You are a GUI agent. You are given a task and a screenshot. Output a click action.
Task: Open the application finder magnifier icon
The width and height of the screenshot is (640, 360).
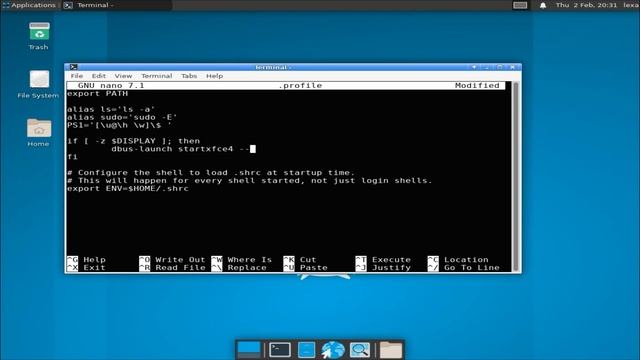pos(359,350)
